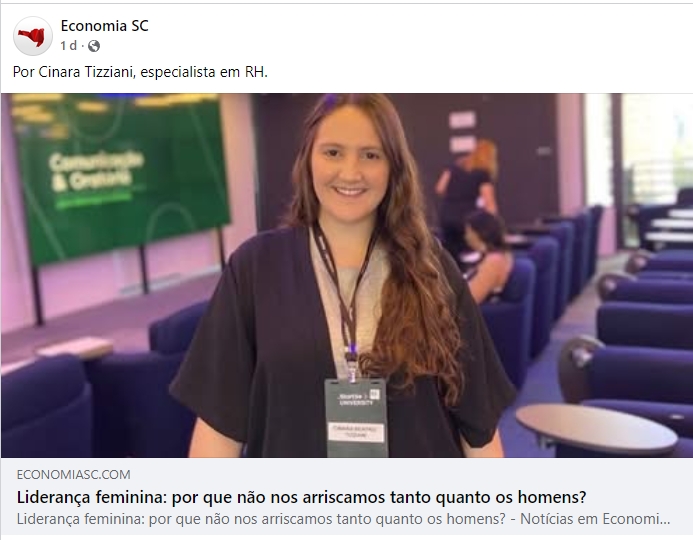Open the post's 1 d timestamp
The height and width of the screenshot is (540, 693).
click(x=68, y=46)
